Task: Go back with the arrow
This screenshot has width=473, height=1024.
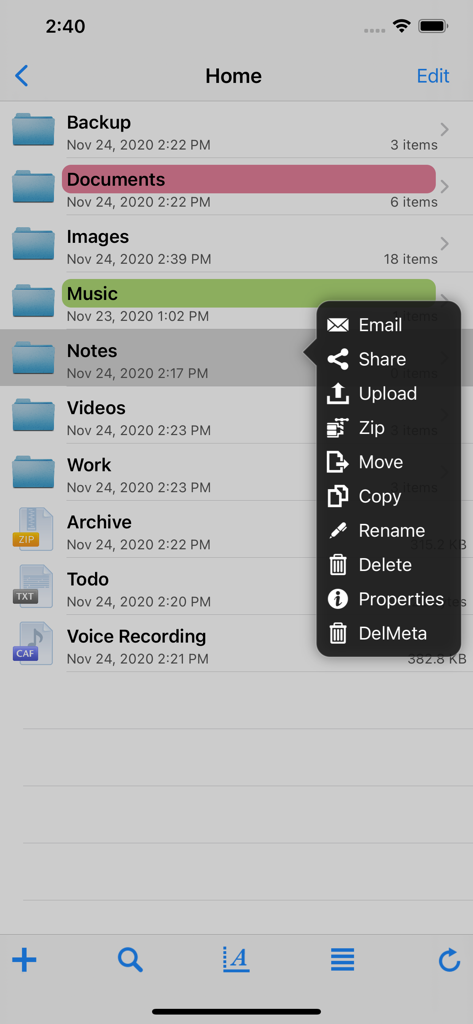Action: coord(22,76)
